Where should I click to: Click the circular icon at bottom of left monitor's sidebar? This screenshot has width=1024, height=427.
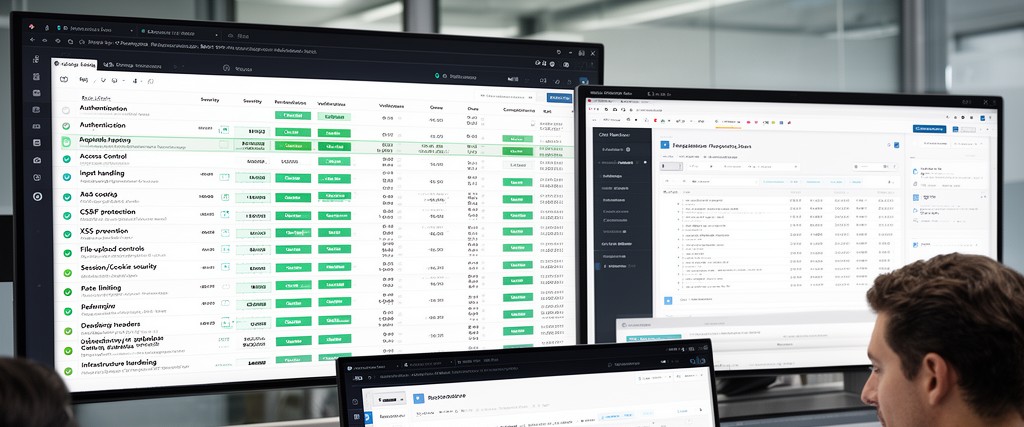coord(37,196)
